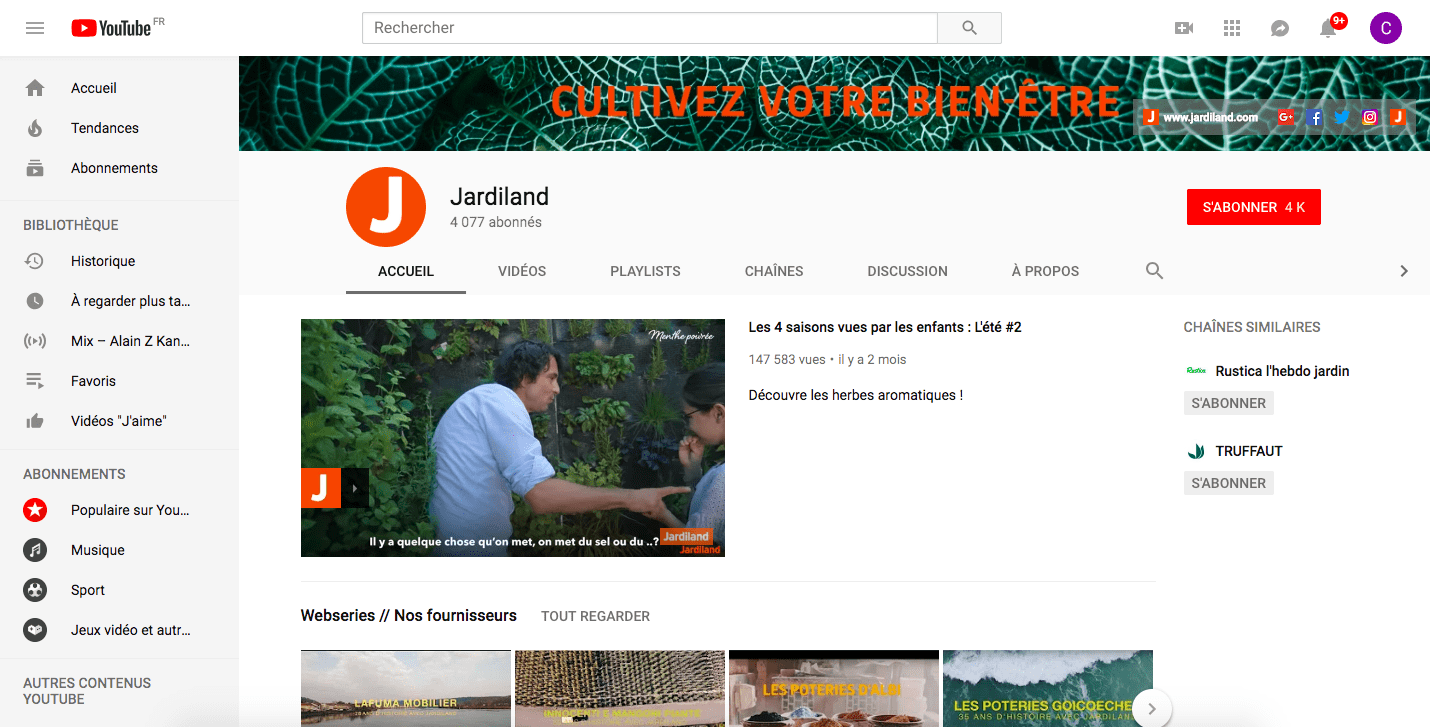Open the video title Les 4 saisons link
The height and width of the screenshot is (727, 1430).
click(x=885, y=327)
